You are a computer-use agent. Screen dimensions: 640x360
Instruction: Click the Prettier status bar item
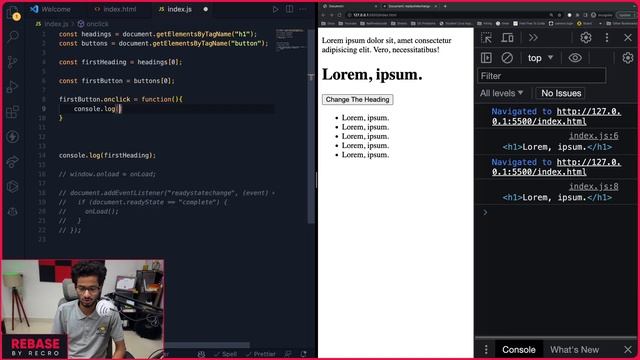click(261, 354)
